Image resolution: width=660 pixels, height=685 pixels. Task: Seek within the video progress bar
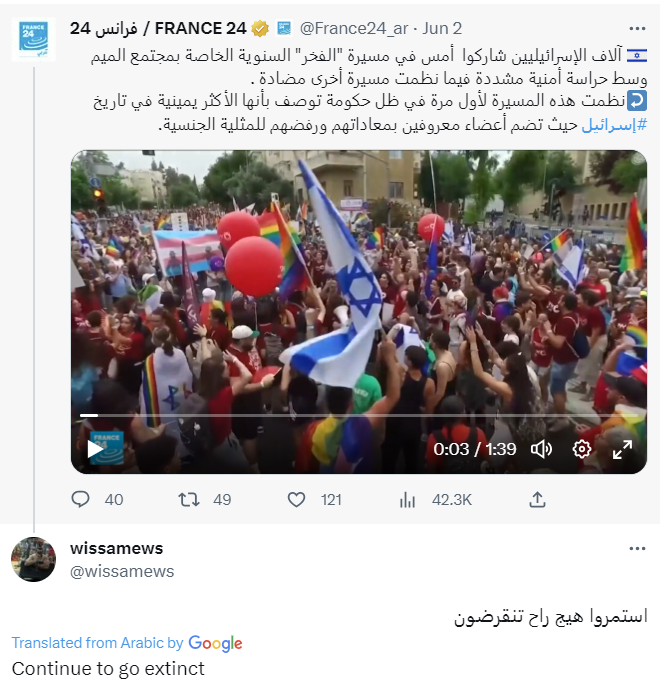[x=358, y=415]
